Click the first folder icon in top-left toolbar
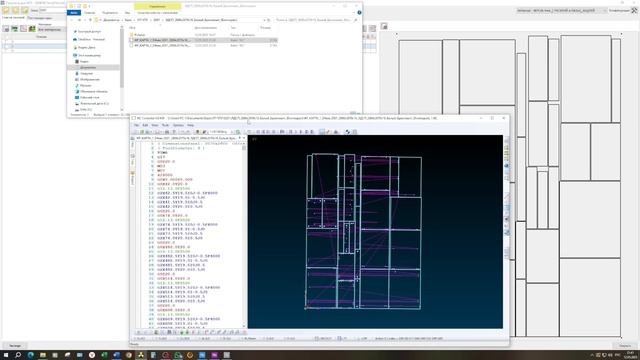This screenshot has height=360, width=640. point(6,11)
